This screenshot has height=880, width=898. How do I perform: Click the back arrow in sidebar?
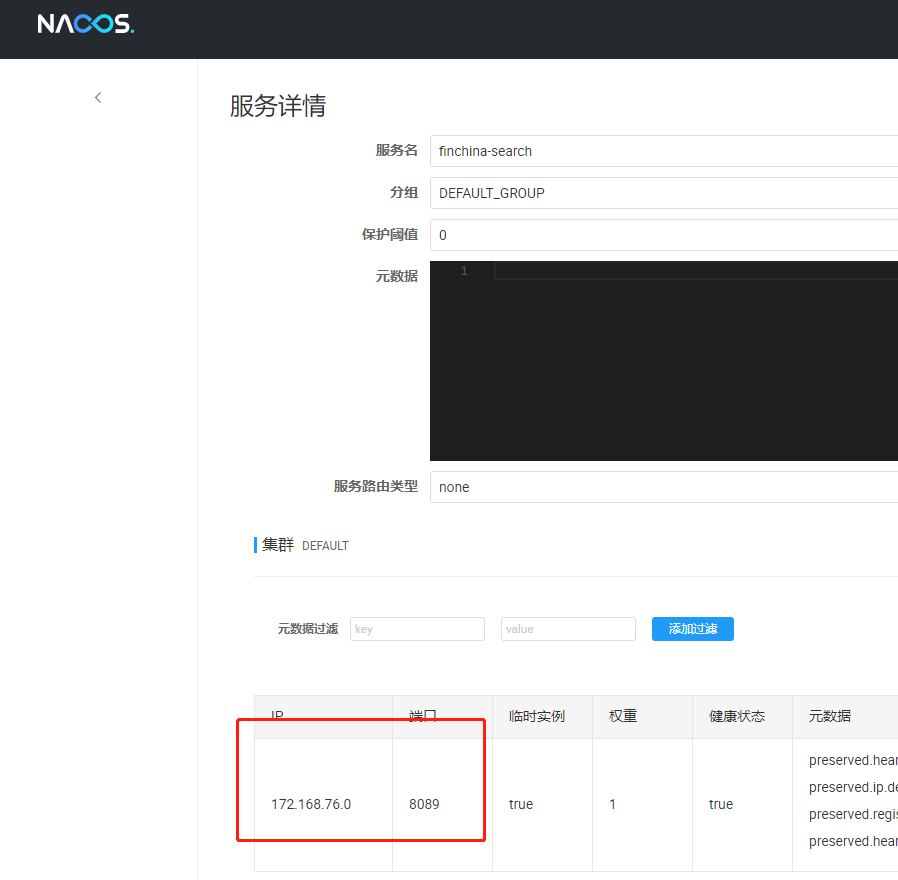point(98,97)
